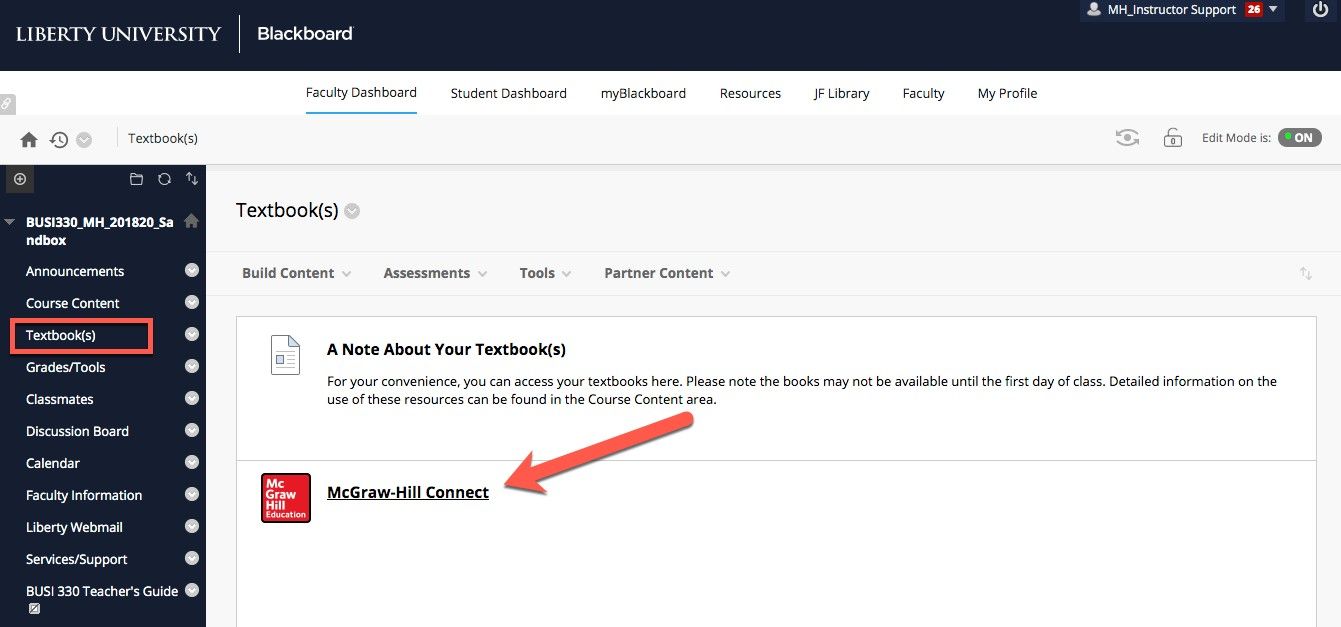The width and height of the screenshot is (1341, 627).
Task: Click the home icon in the breadcrumb bar
Action: (x=29, y=140)
